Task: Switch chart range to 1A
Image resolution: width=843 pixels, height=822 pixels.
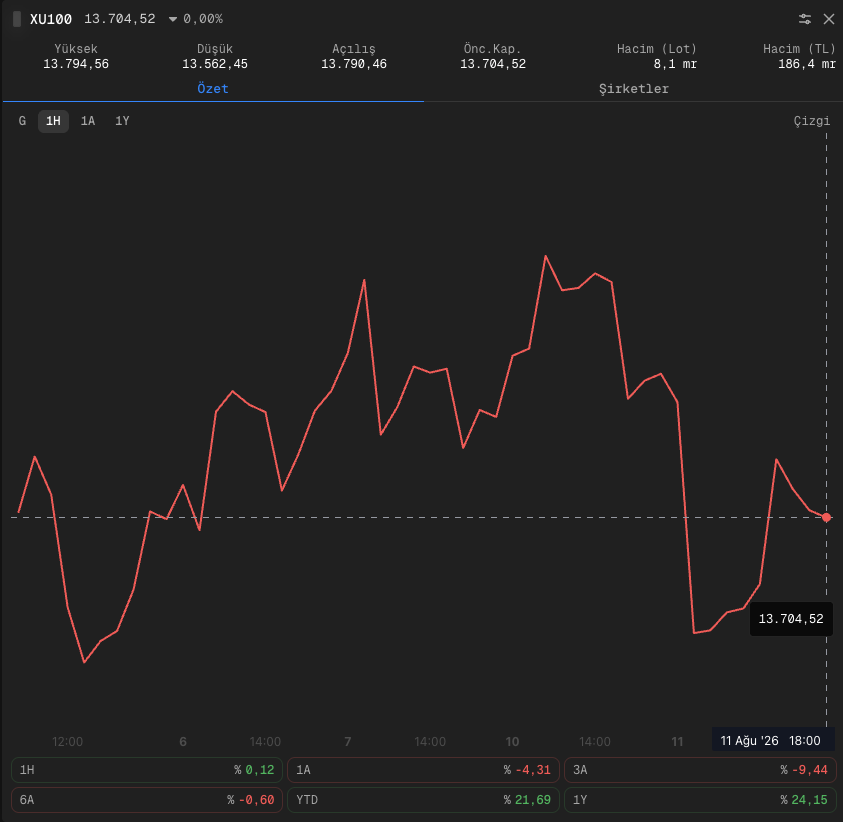Action: pos(88,121)
